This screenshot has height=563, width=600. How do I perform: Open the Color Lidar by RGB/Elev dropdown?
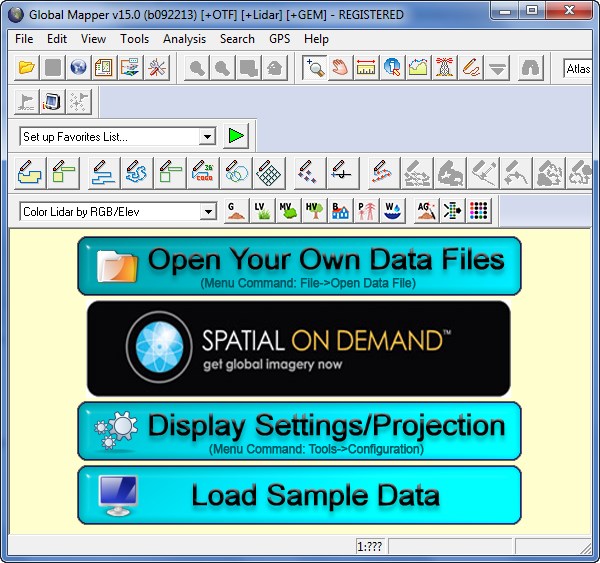point(207,212)
